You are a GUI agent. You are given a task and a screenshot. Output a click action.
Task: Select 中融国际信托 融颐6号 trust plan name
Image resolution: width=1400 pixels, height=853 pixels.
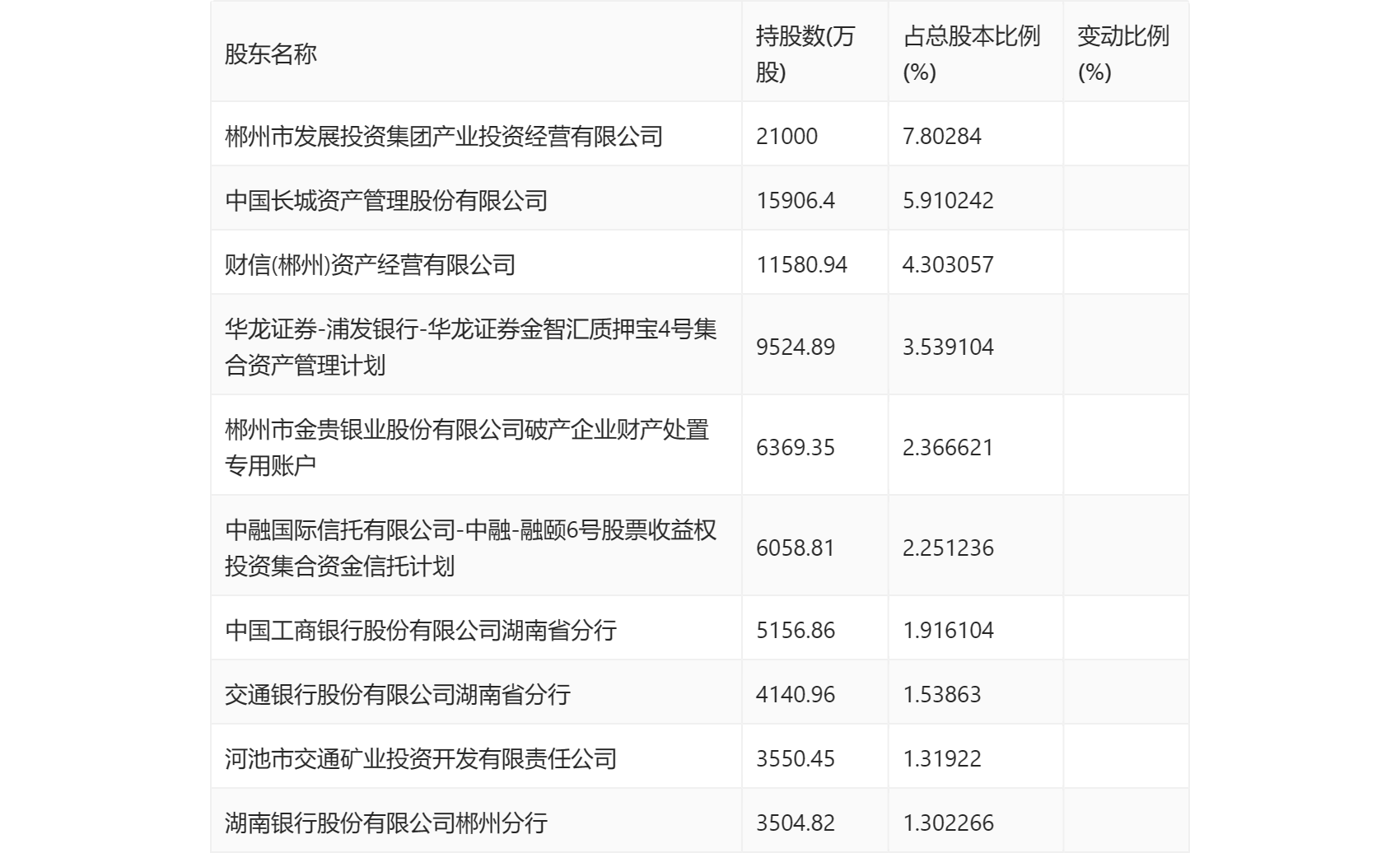click(x=470, y=548)
